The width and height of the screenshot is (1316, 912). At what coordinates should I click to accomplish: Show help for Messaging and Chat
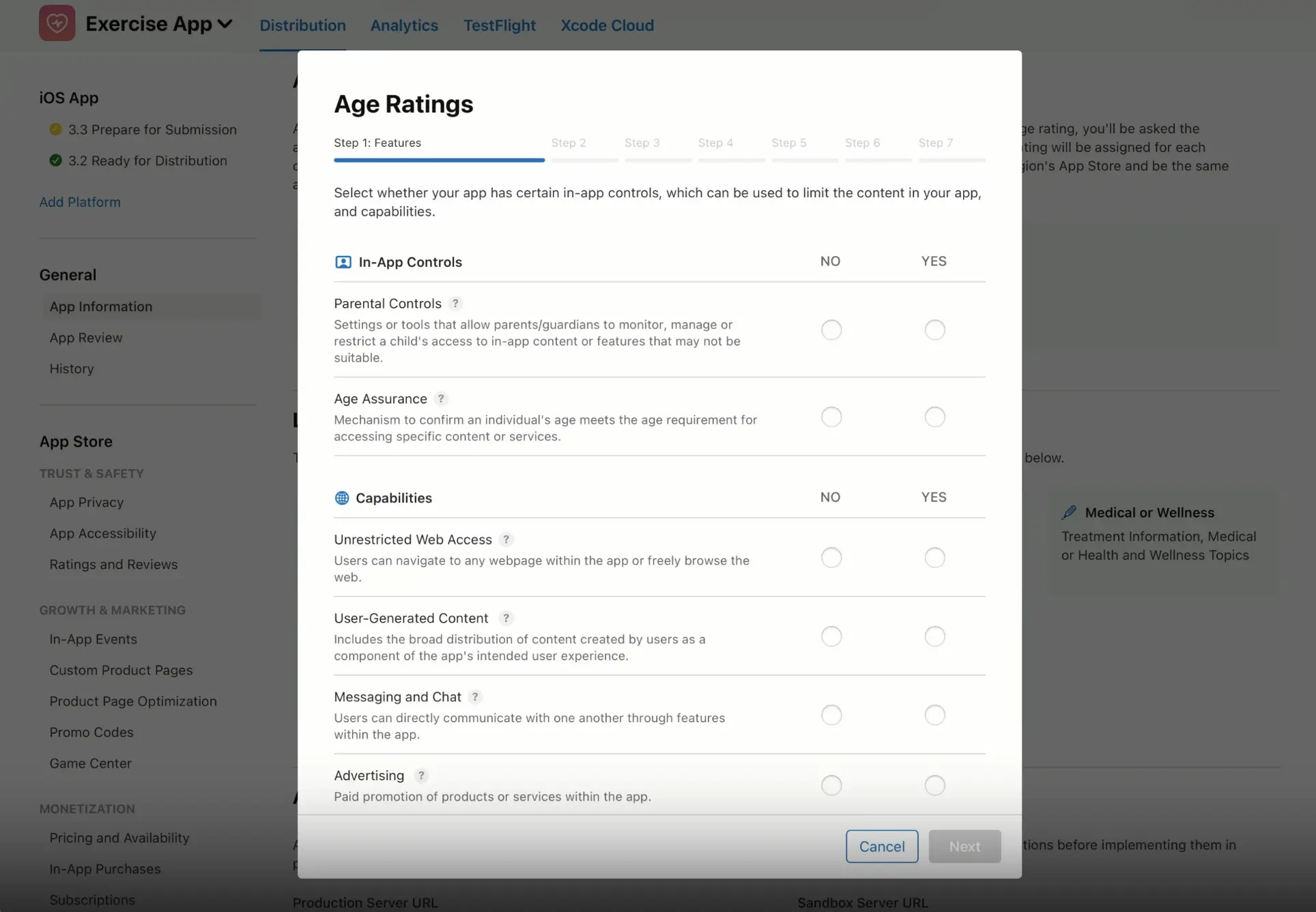click(x=475, y=696)
